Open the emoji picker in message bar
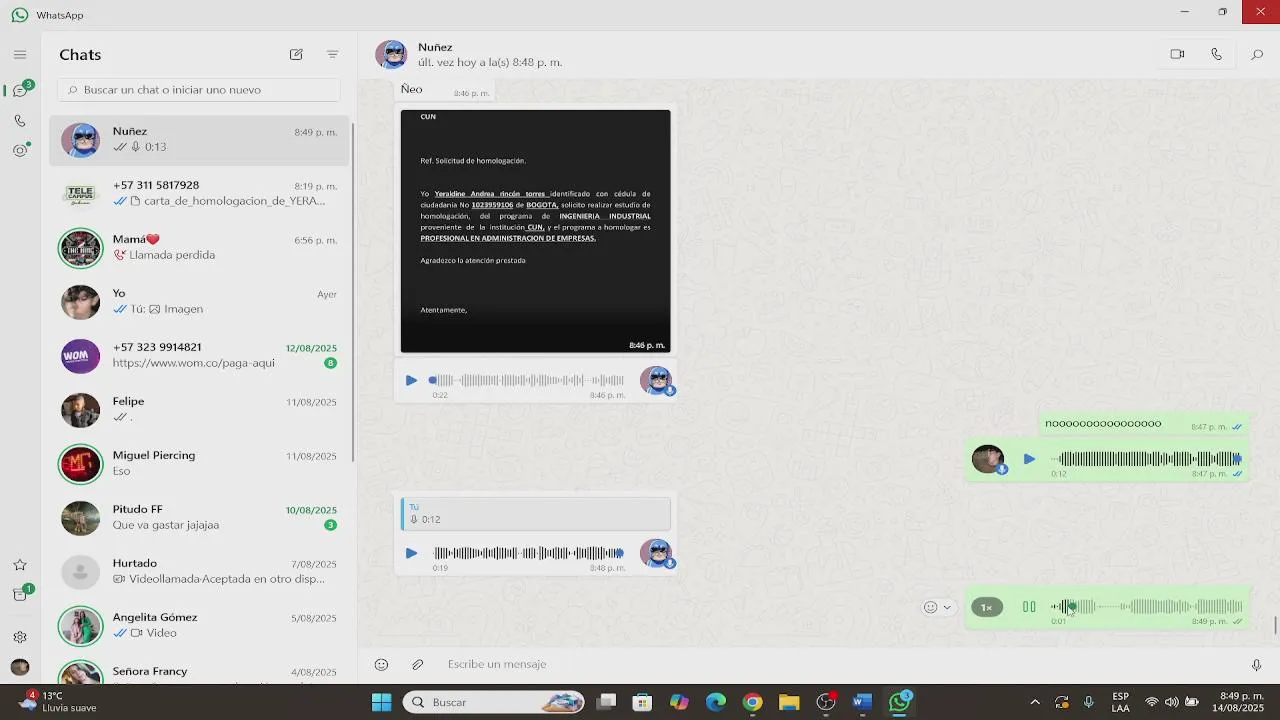Viewport: 1280px width, 720px height. tap(381, 664)
